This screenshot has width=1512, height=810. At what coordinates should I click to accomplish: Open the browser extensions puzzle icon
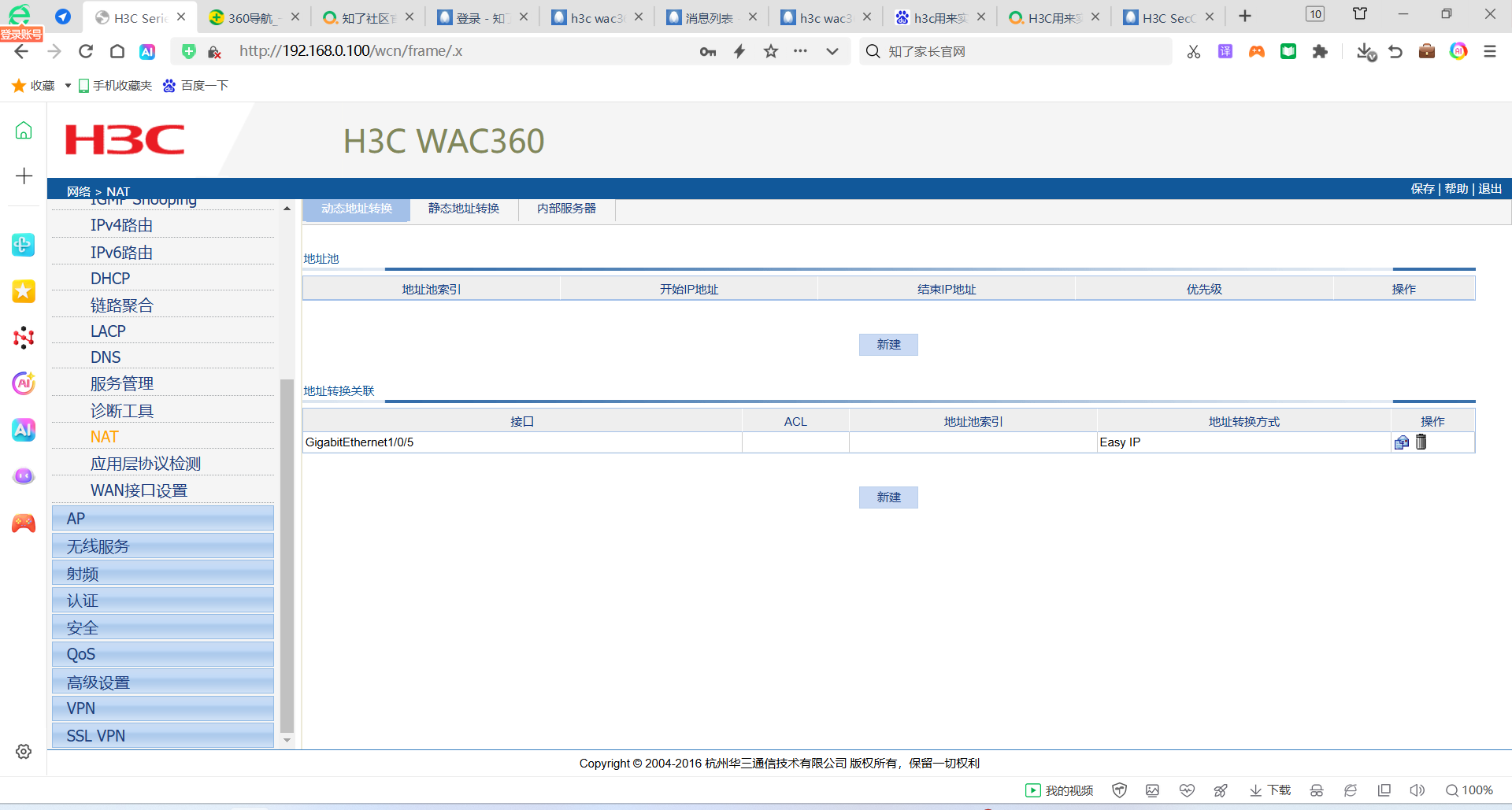(1320, 51)
